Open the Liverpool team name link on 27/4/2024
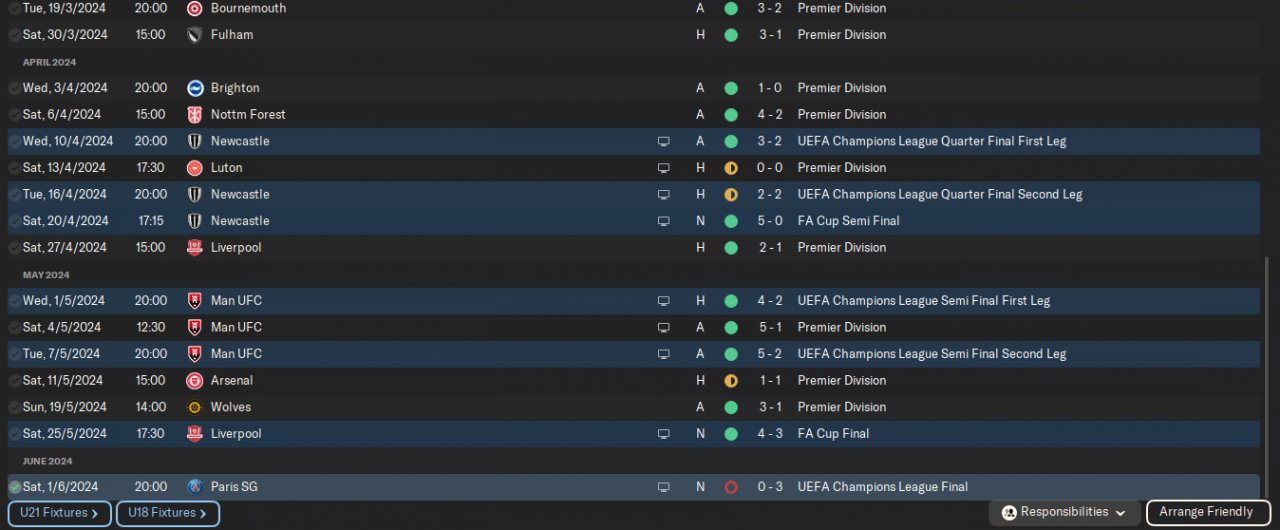This screenshot has height=530, width=1280. point(236,248)
